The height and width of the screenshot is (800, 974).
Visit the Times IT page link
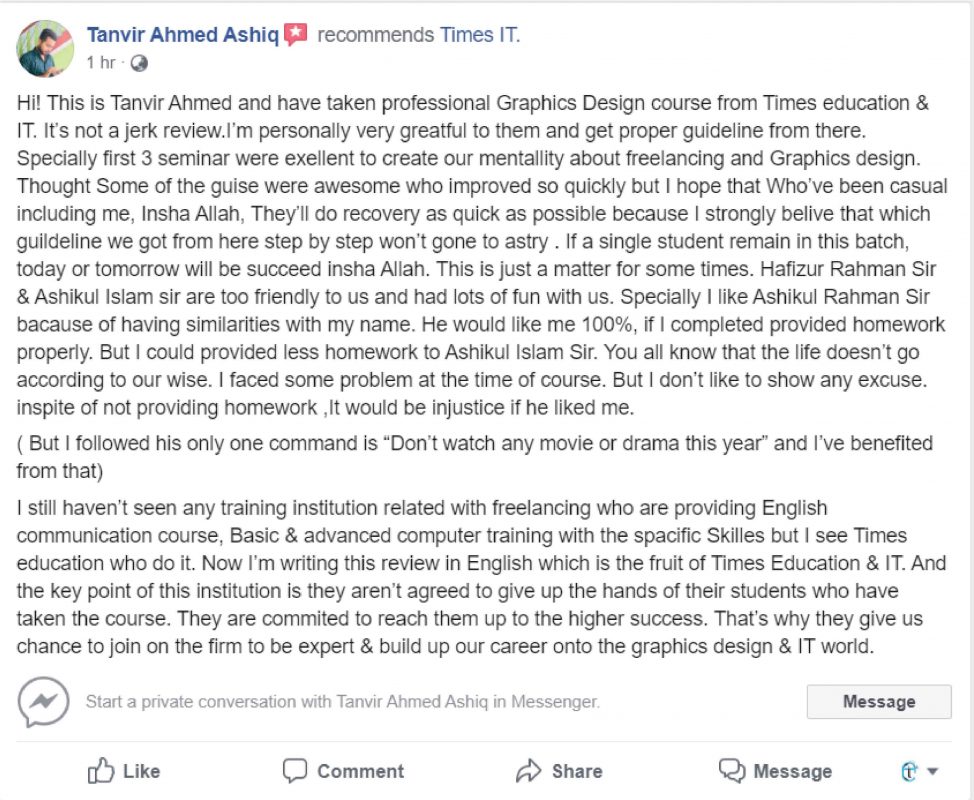478,36
